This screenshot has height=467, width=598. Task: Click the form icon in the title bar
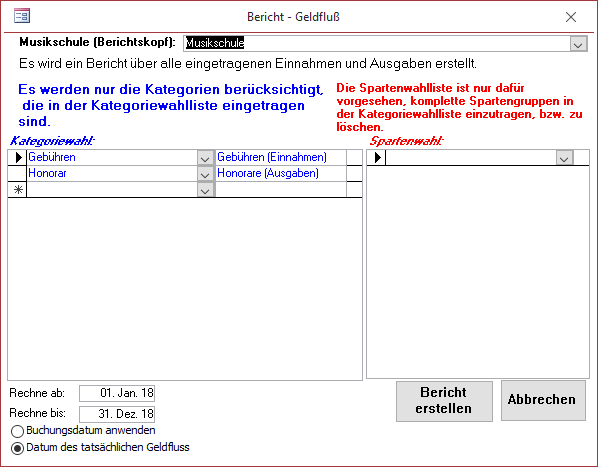click(22, 16)
